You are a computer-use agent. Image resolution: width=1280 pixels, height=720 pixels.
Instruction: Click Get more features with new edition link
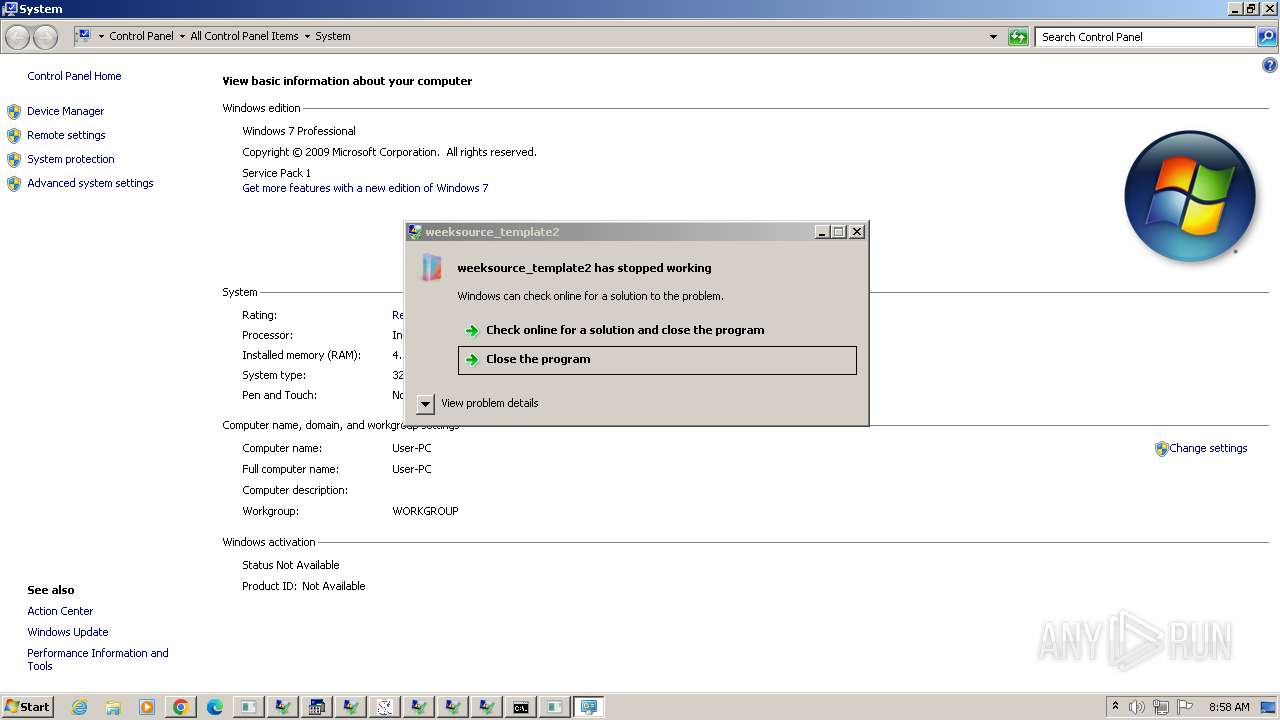pyautogui.click(x=365, y=188)
